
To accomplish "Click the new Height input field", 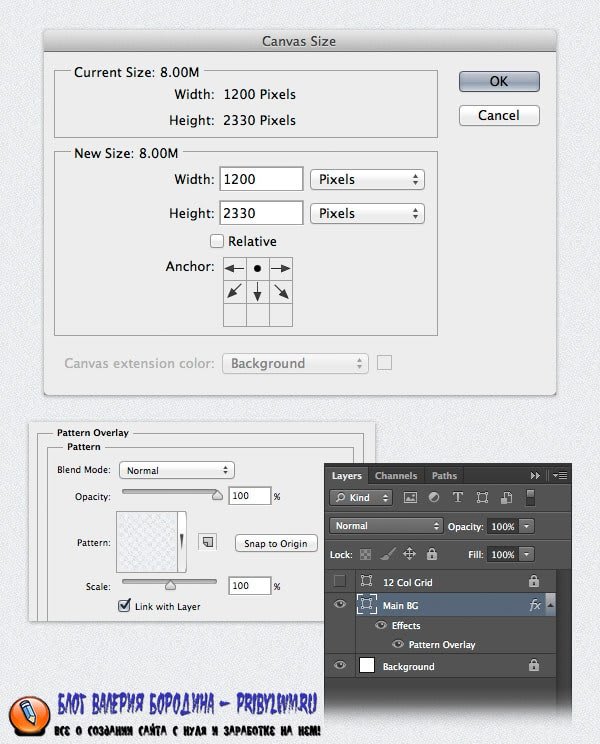I will point(261,213).
